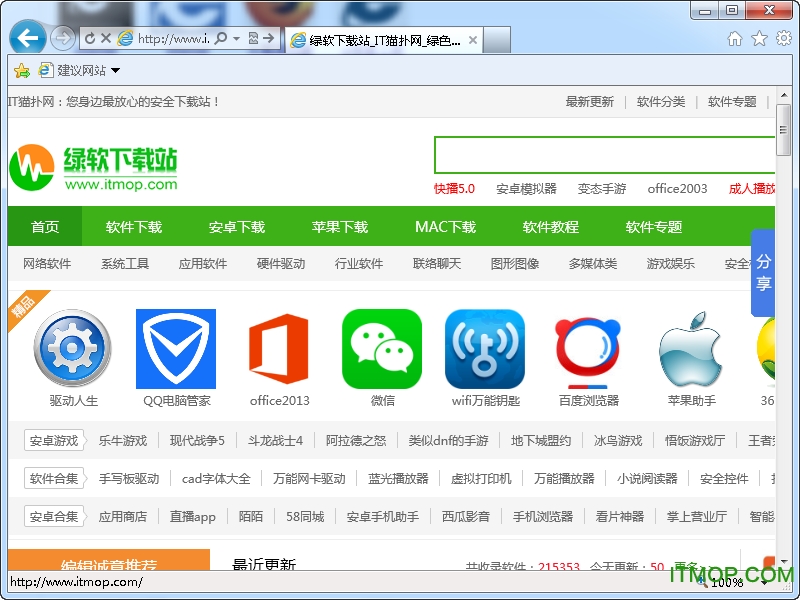The width and height of the screenshot is (800, 600).
Task: Open 网络软件 category
Action: (x=47, y=264)
